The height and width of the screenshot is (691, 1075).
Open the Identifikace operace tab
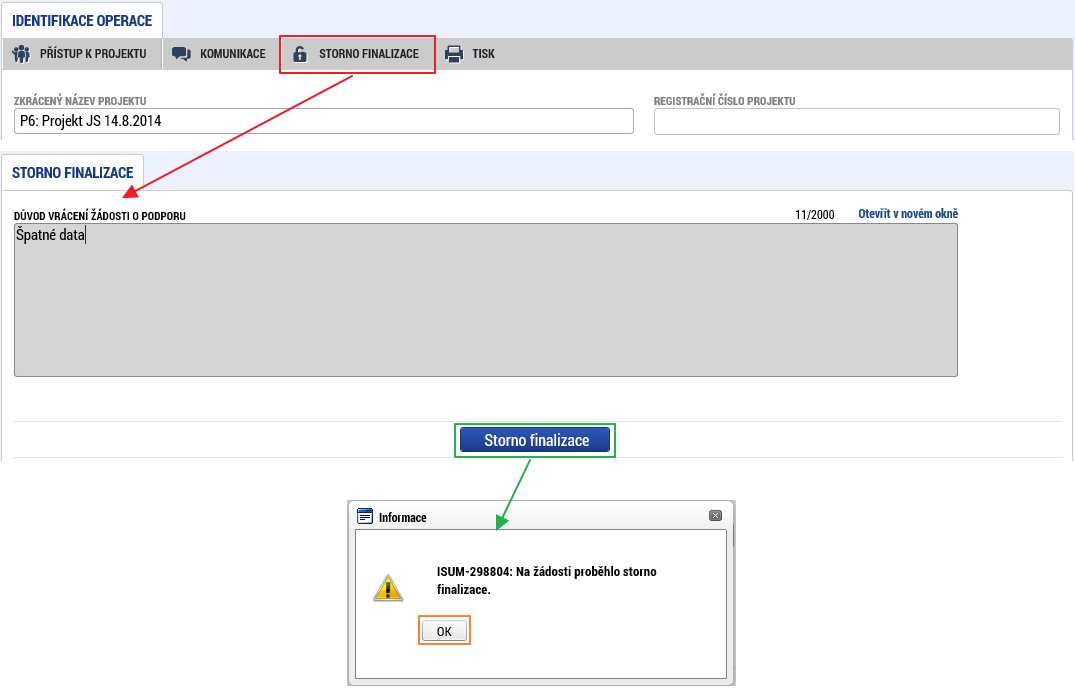tap(82, 21)
